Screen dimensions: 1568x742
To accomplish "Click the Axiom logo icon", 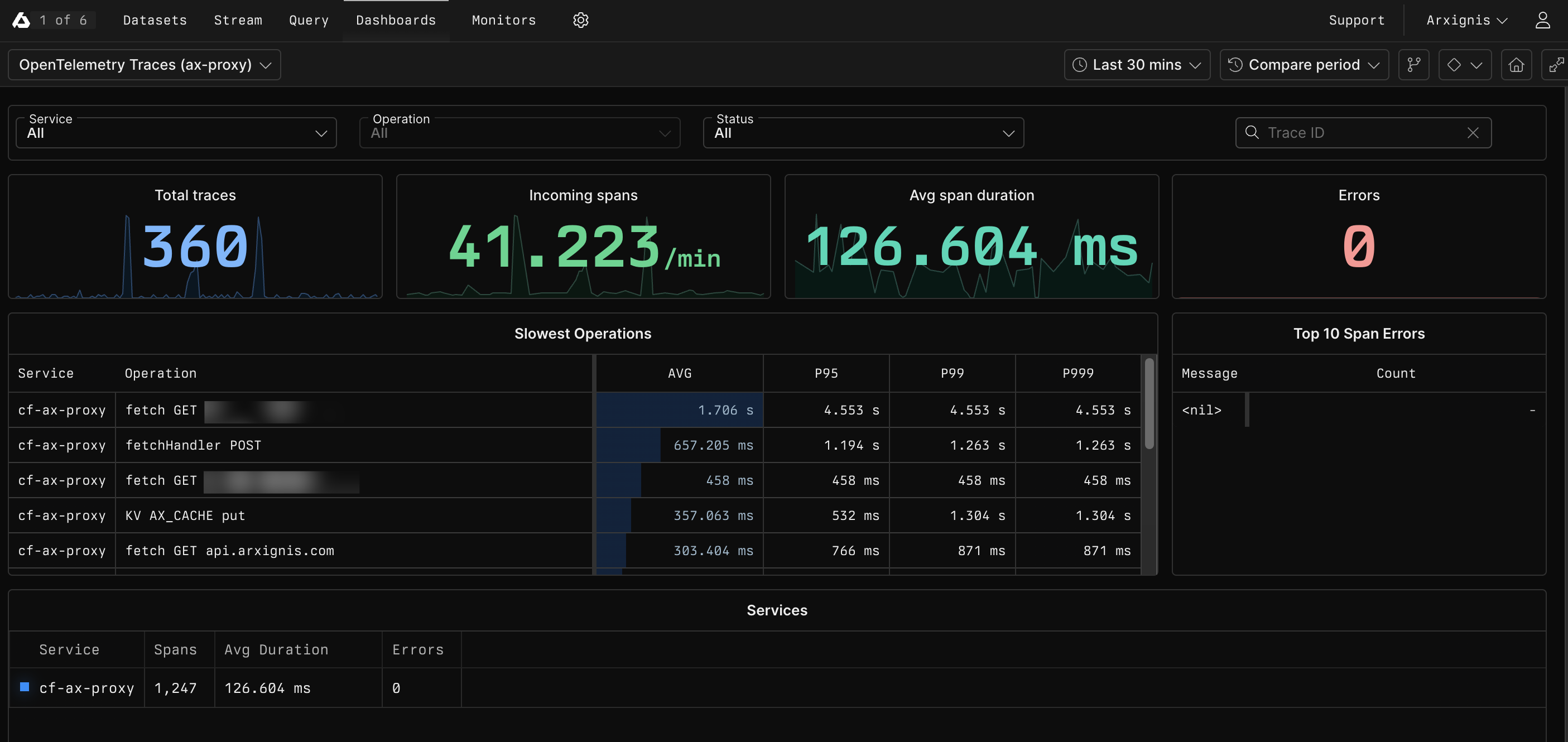I will 20,20.
